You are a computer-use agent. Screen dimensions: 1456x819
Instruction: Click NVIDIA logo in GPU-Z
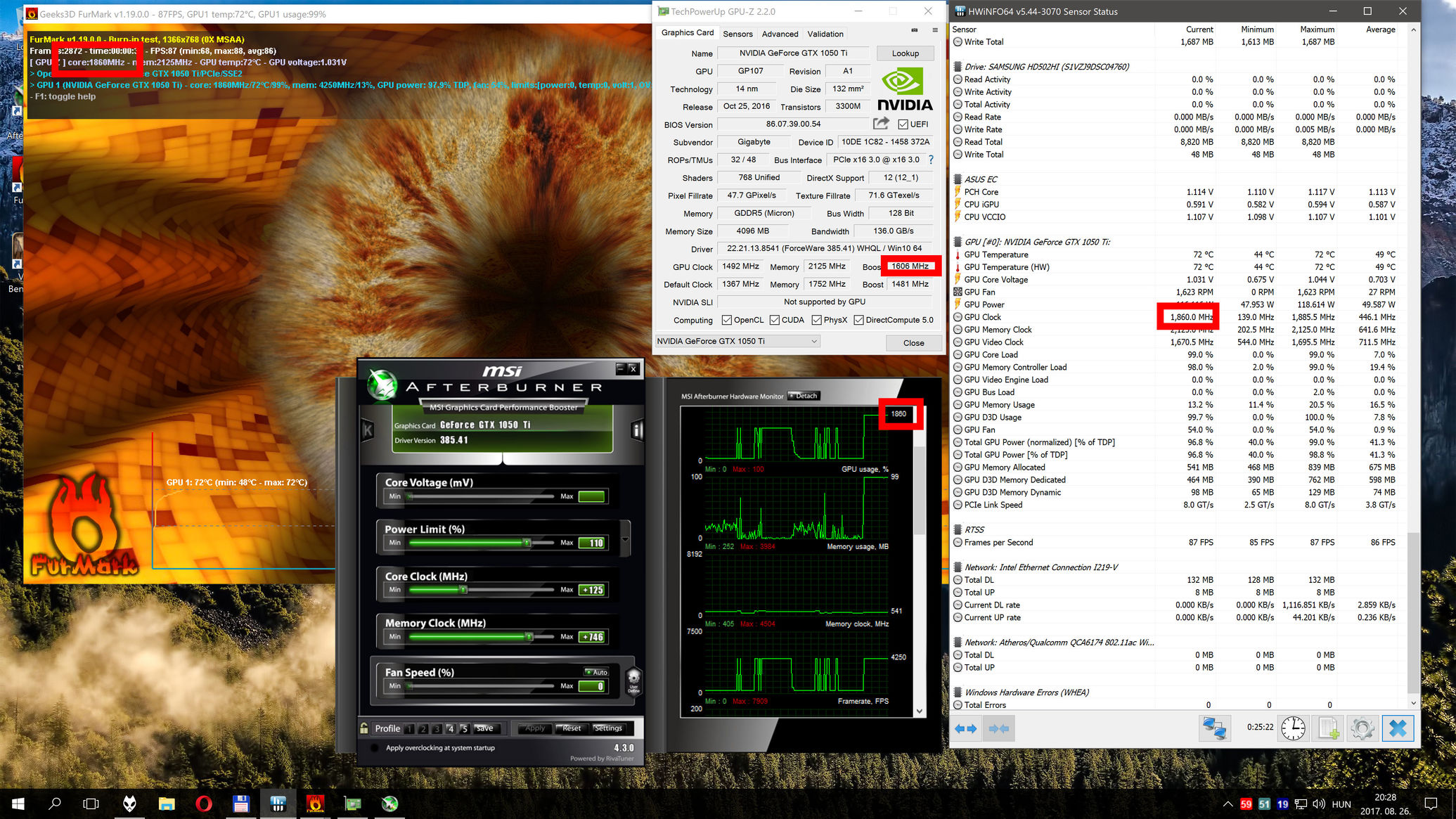pyautogui.click(x=905, y=89)
